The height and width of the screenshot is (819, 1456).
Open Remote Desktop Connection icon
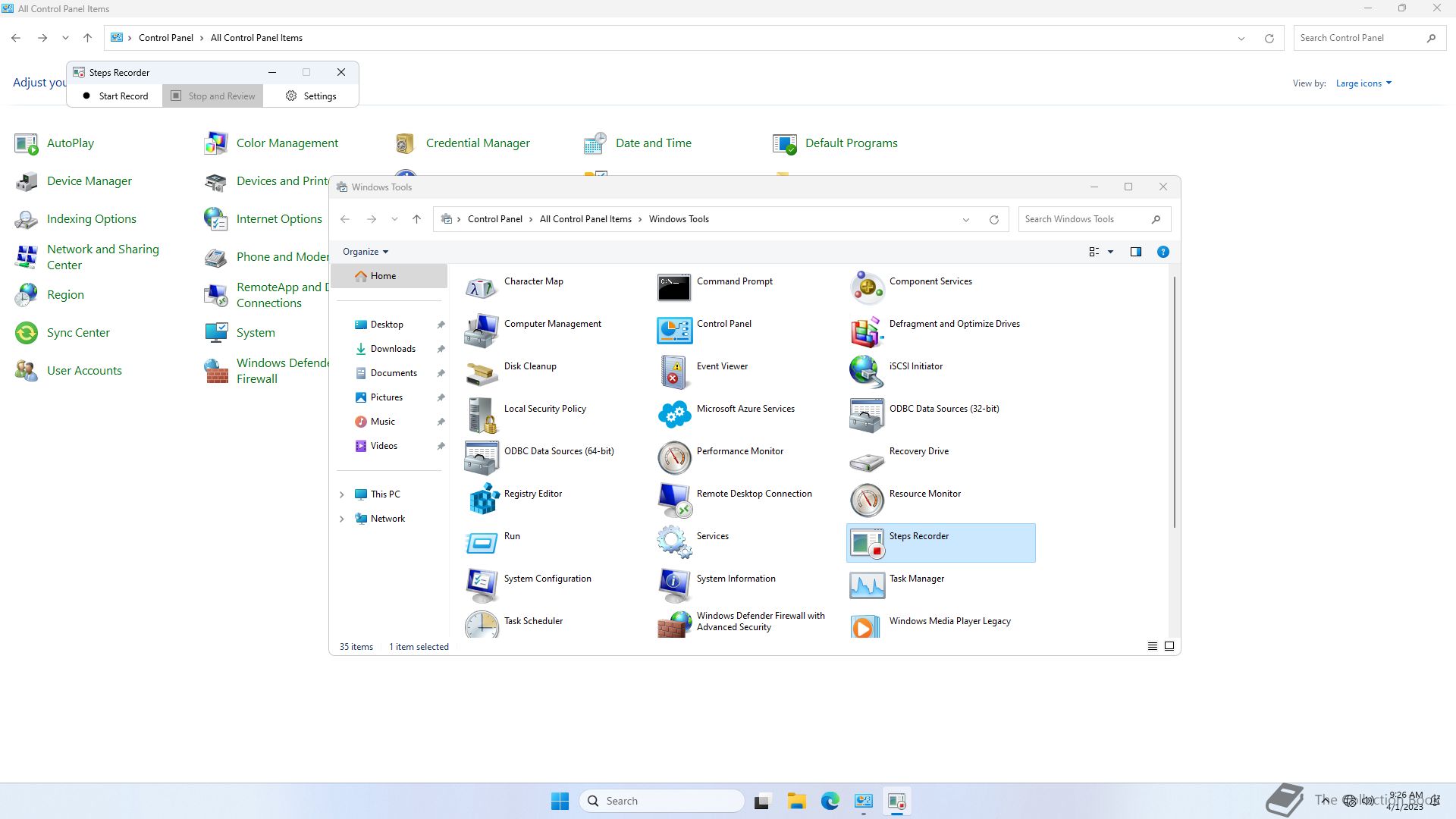(x=674, y=500)
